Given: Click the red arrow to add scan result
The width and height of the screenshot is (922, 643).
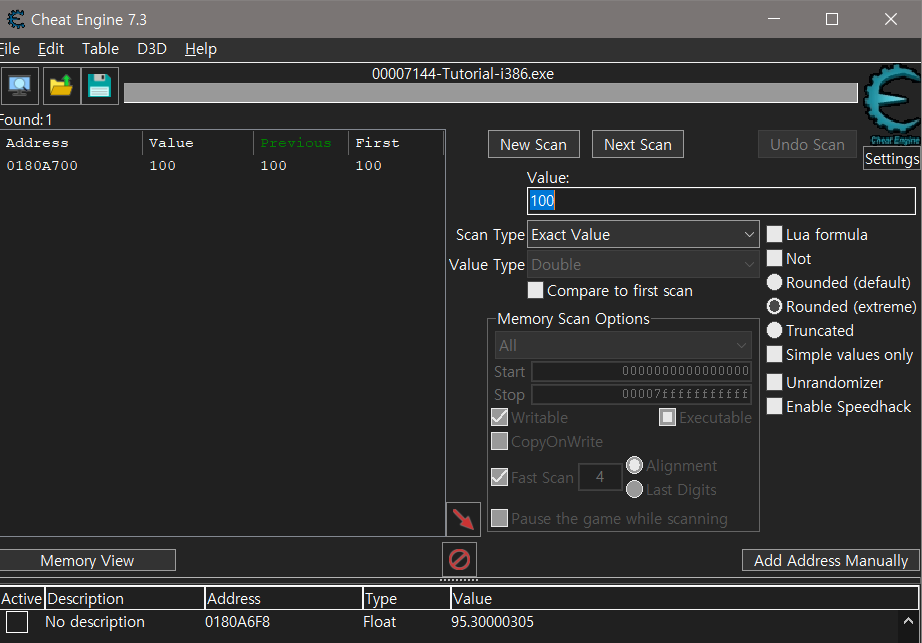Looking at the screenshot, I should [462, 518].
